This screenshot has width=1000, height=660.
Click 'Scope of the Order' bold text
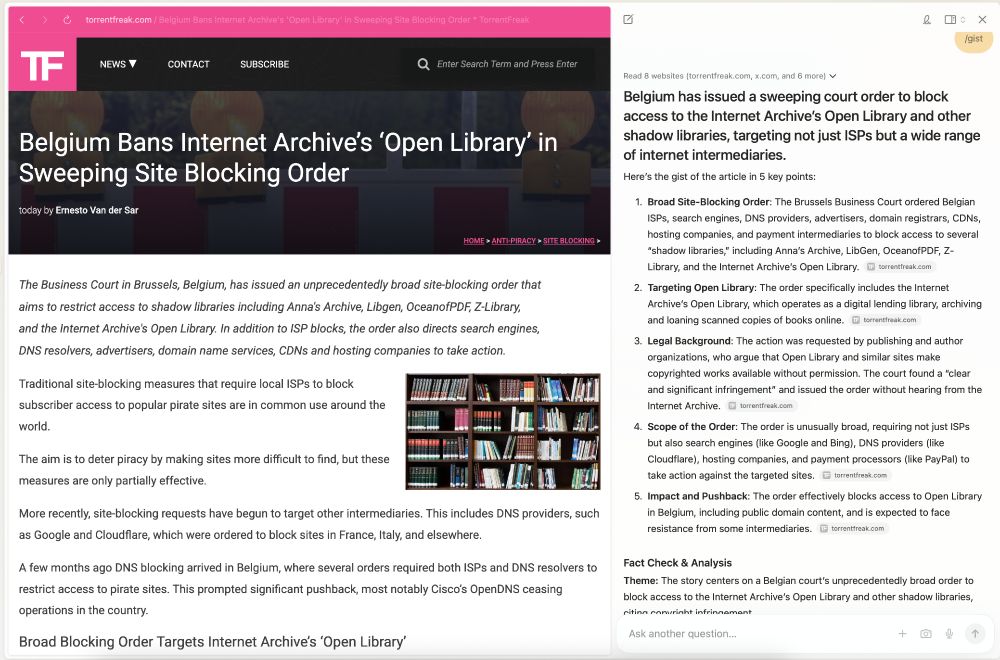coord(691,427)
